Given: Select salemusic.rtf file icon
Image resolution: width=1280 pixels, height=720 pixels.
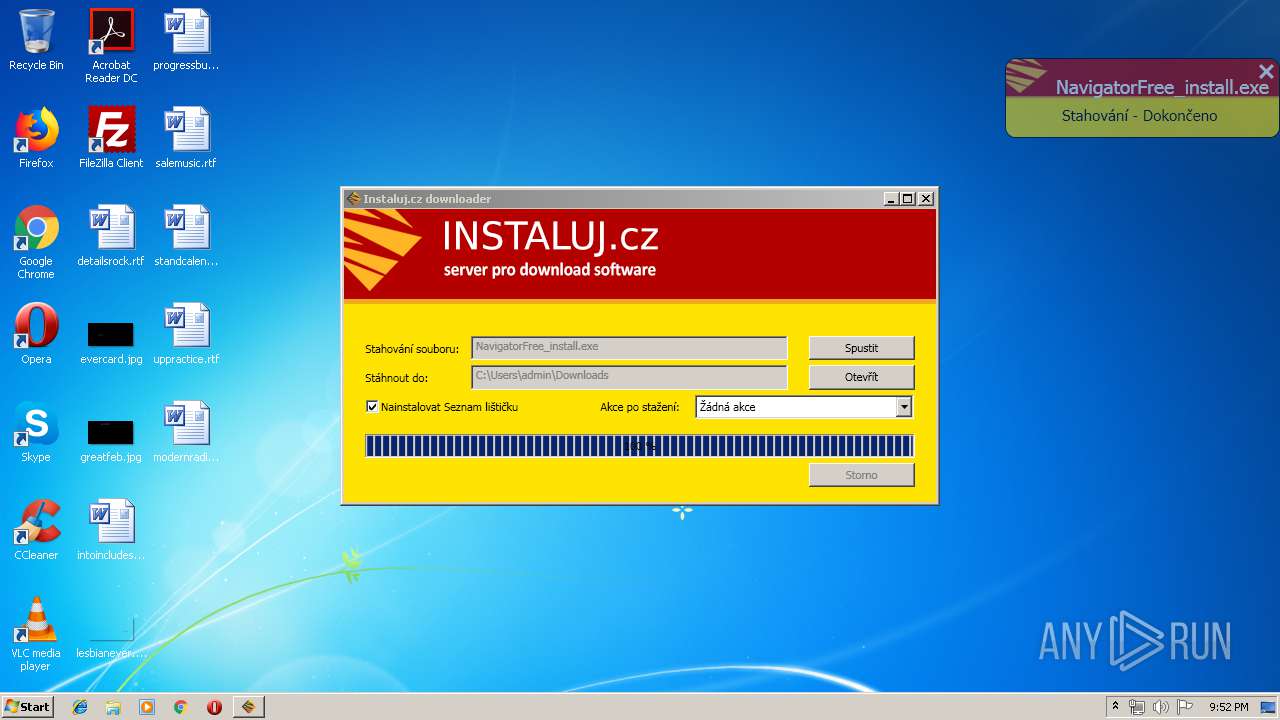Looking at the screenshot, I should [186, 138].
